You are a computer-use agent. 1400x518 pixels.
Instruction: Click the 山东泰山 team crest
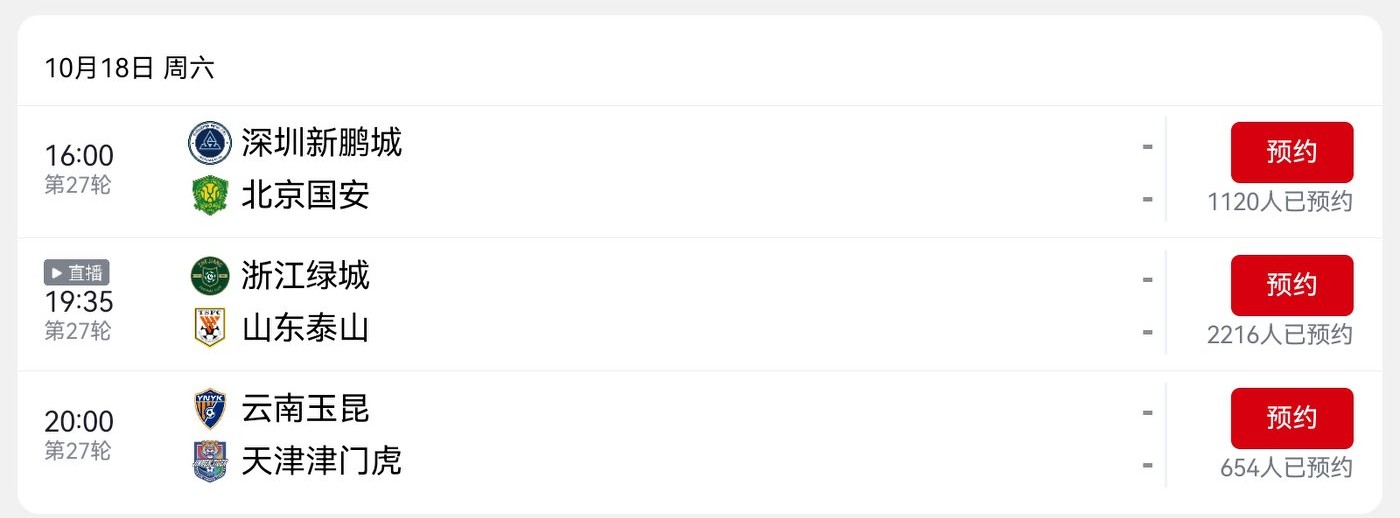(210, 328)
